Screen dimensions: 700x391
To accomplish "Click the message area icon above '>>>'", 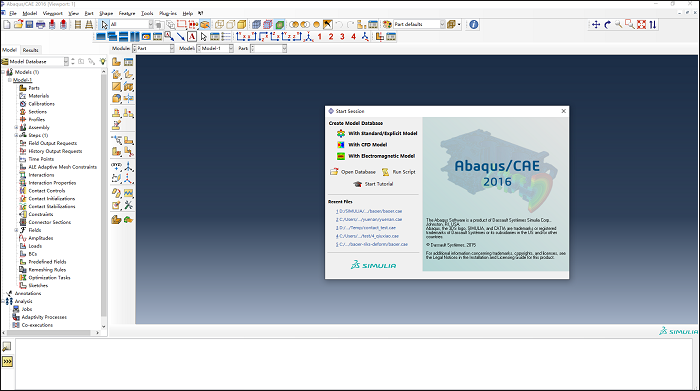I will tap(7, 346).
